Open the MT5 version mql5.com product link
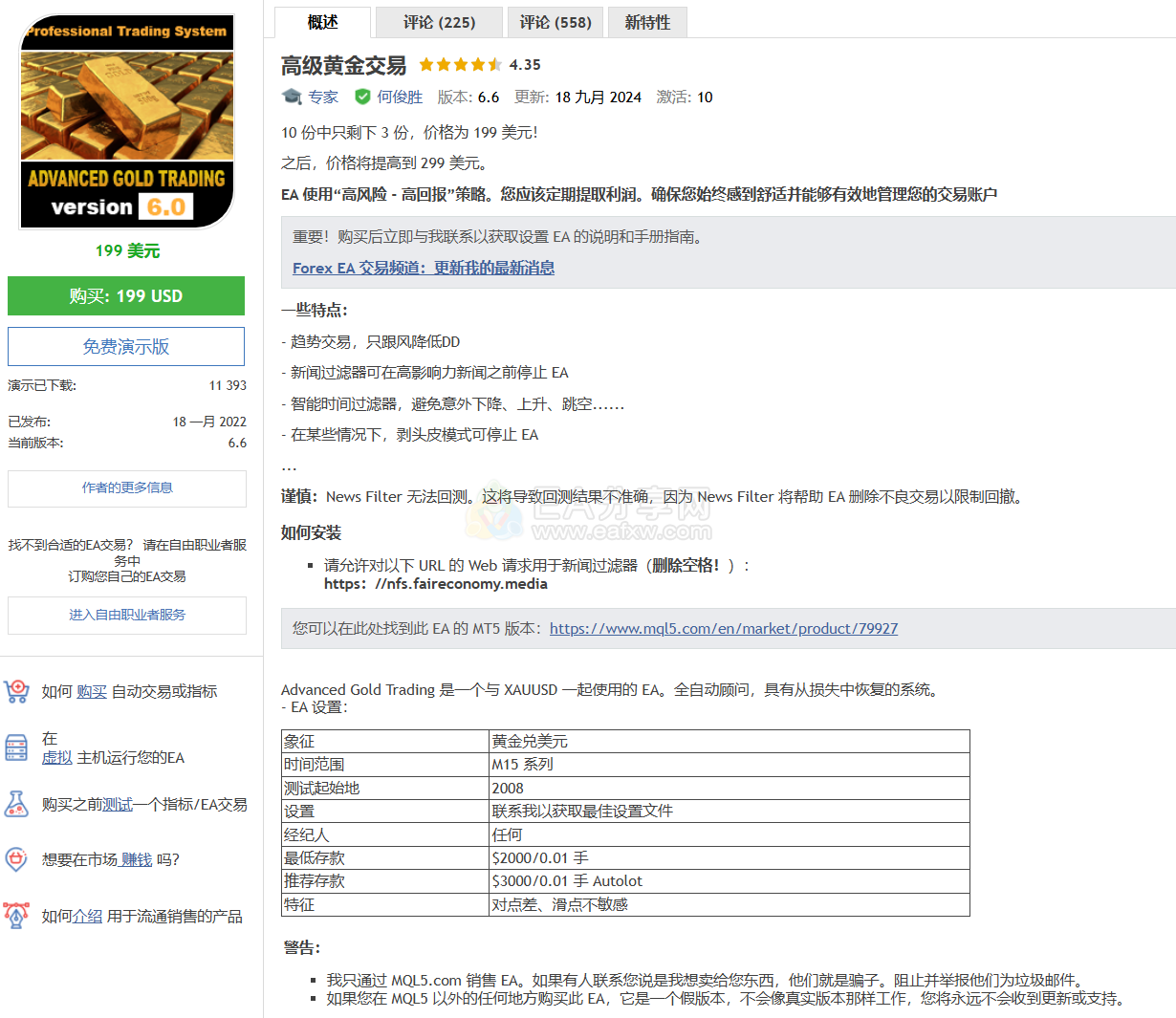The width and height of the screenshot is (1176, 1018). point(724,629)
